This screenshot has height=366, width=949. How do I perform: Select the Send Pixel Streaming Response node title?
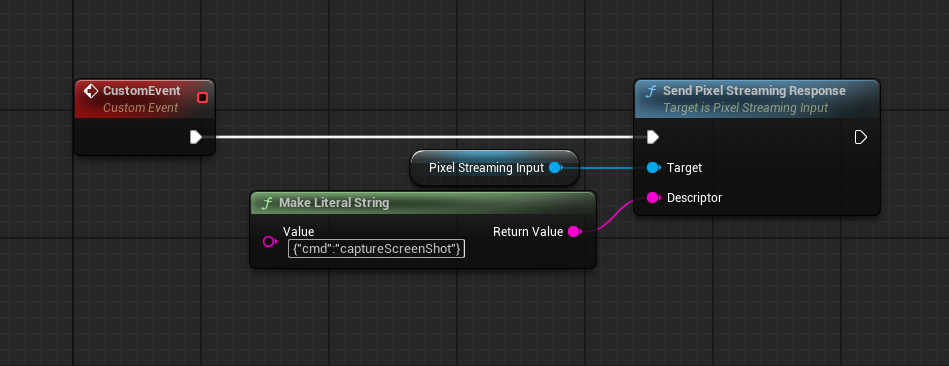click(754, 91)
